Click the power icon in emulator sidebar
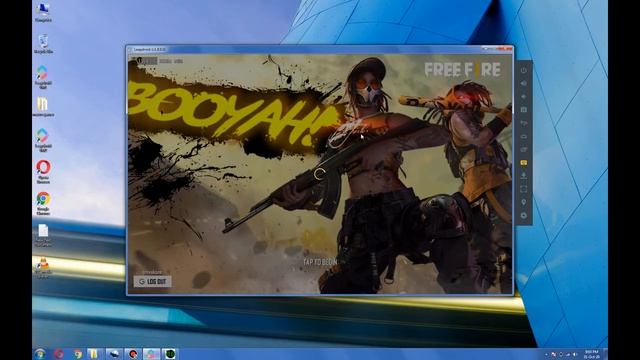Image resolution: width=640 pixels, height=360 pixels. click(524, 70)
